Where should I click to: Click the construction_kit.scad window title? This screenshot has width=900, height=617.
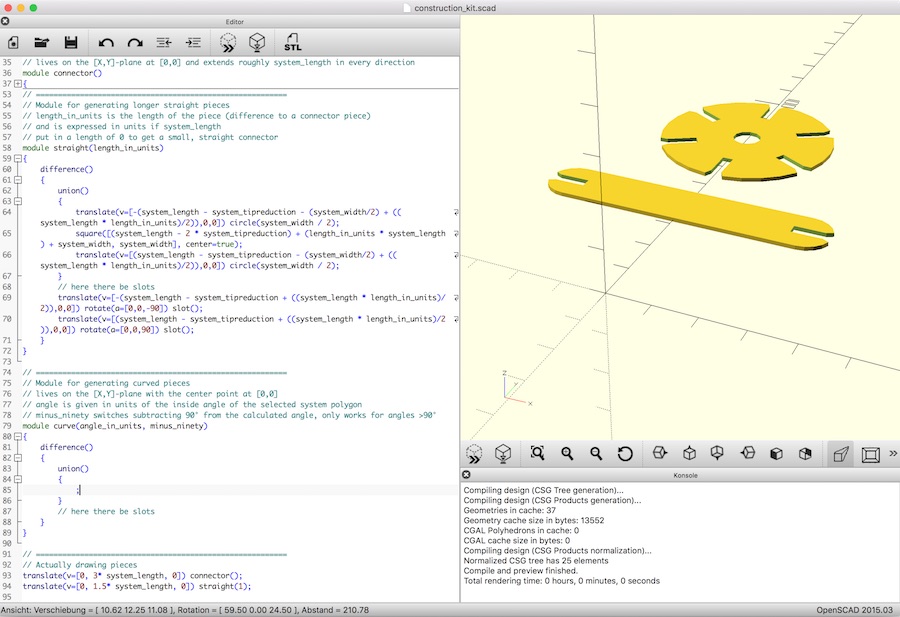(x=455, y=8)
